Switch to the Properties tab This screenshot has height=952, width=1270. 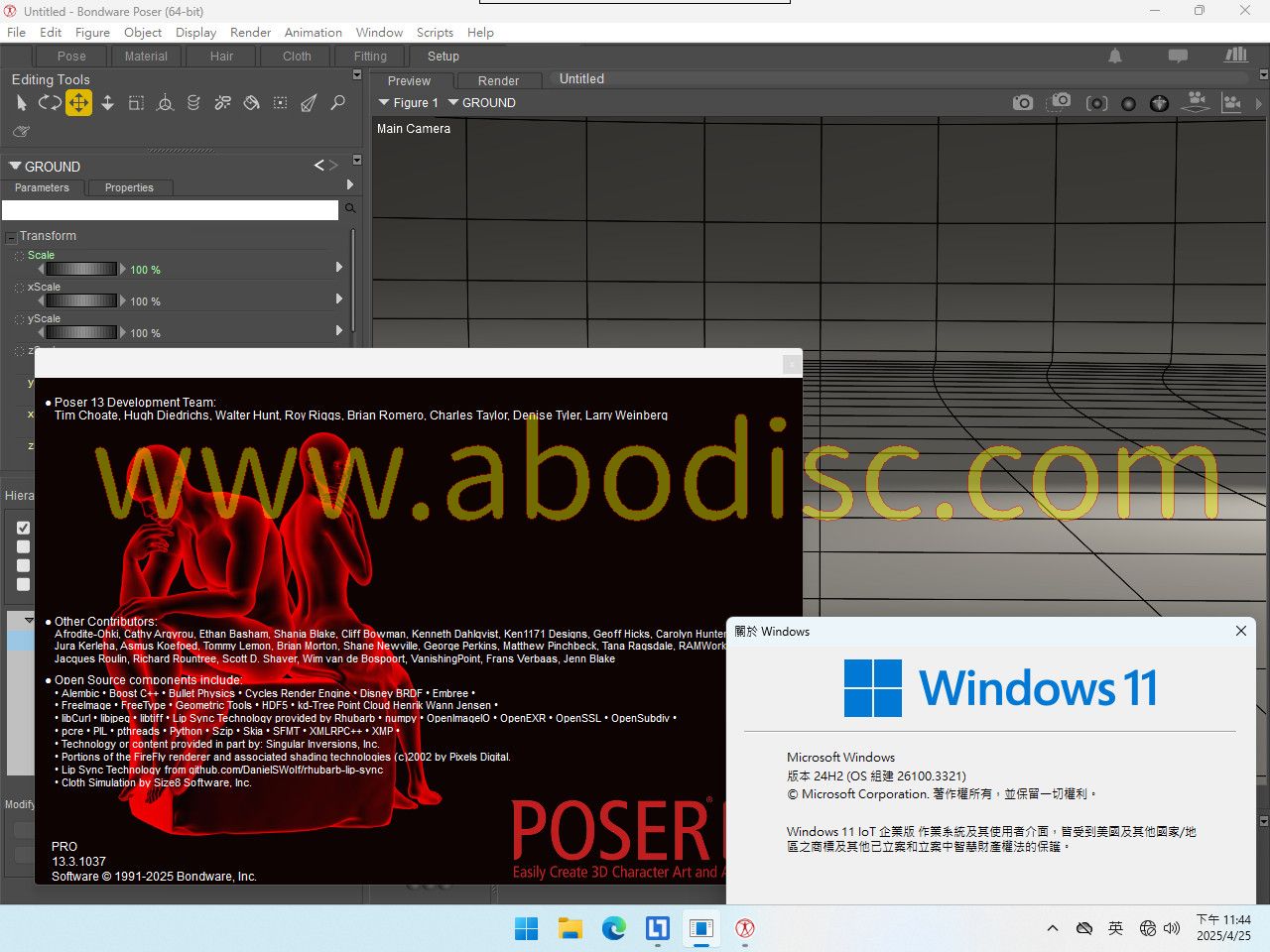click(x=129, y=187)
